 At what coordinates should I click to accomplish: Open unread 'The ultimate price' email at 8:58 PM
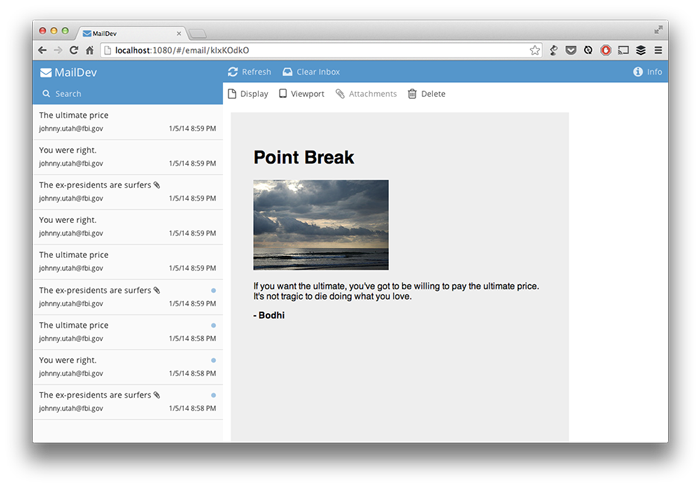click(x=128, y=332)
